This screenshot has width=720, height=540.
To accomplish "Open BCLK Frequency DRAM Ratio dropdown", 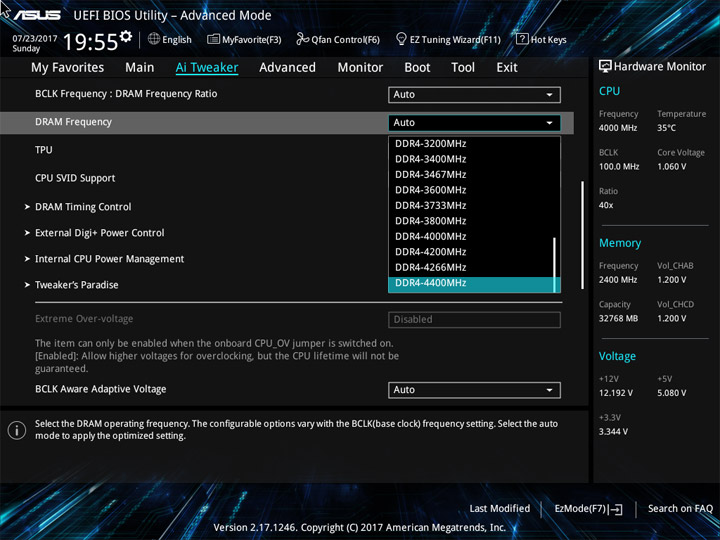I will [x=474, y=95].
